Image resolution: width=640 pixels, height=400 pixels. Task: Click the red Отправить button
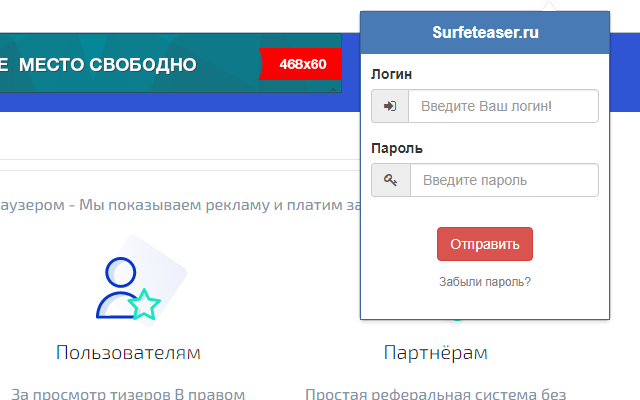(484, 244)
